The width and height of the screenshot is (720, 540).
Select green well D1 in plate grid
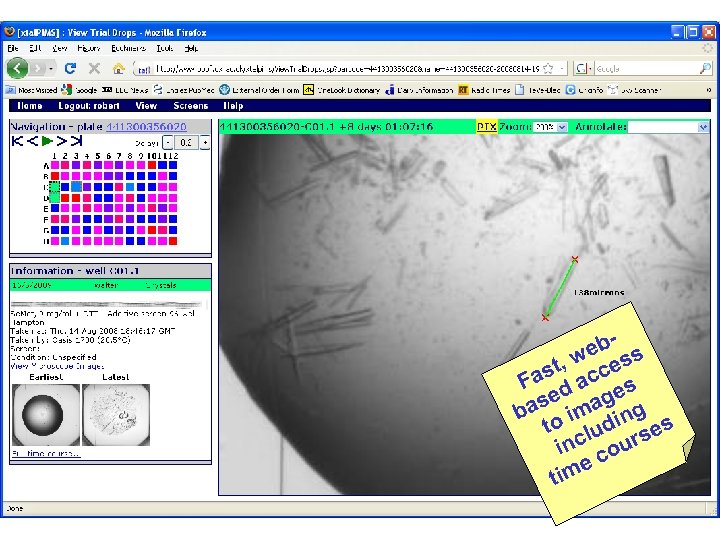[x=55, y=197]
